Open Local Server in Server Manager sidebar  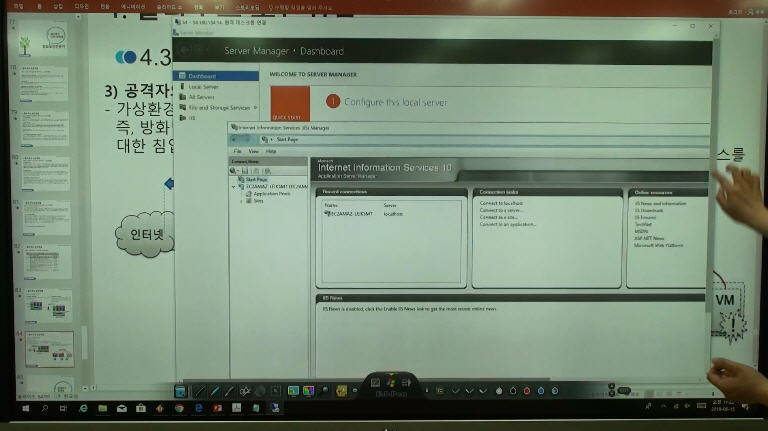tap(203, 87)
